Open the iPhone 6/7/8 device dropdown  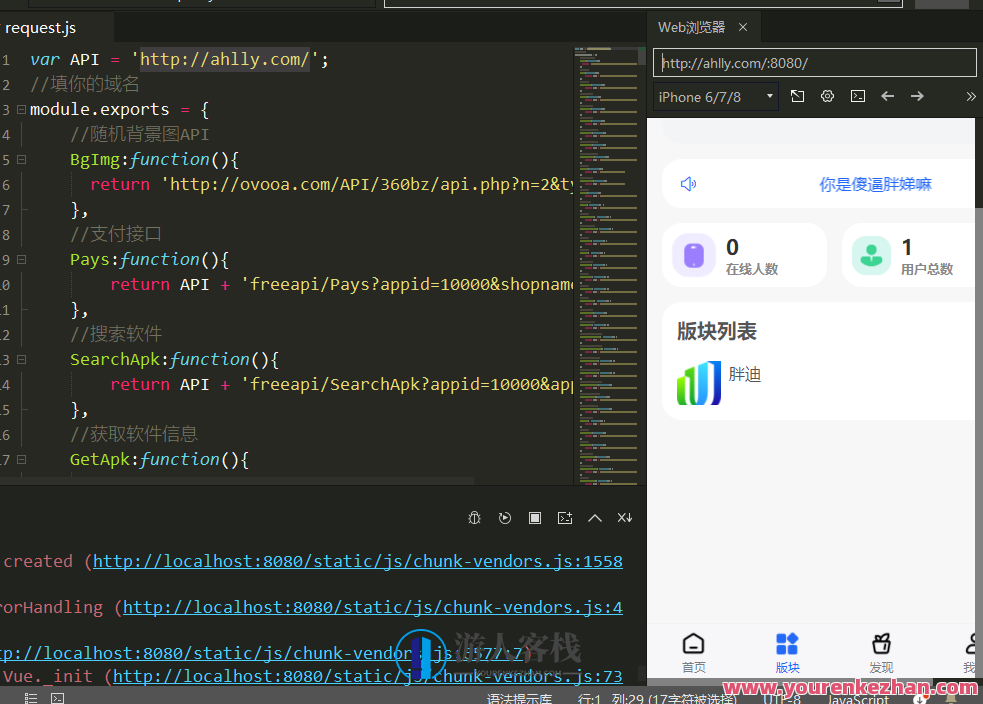(x=714, y=96)
